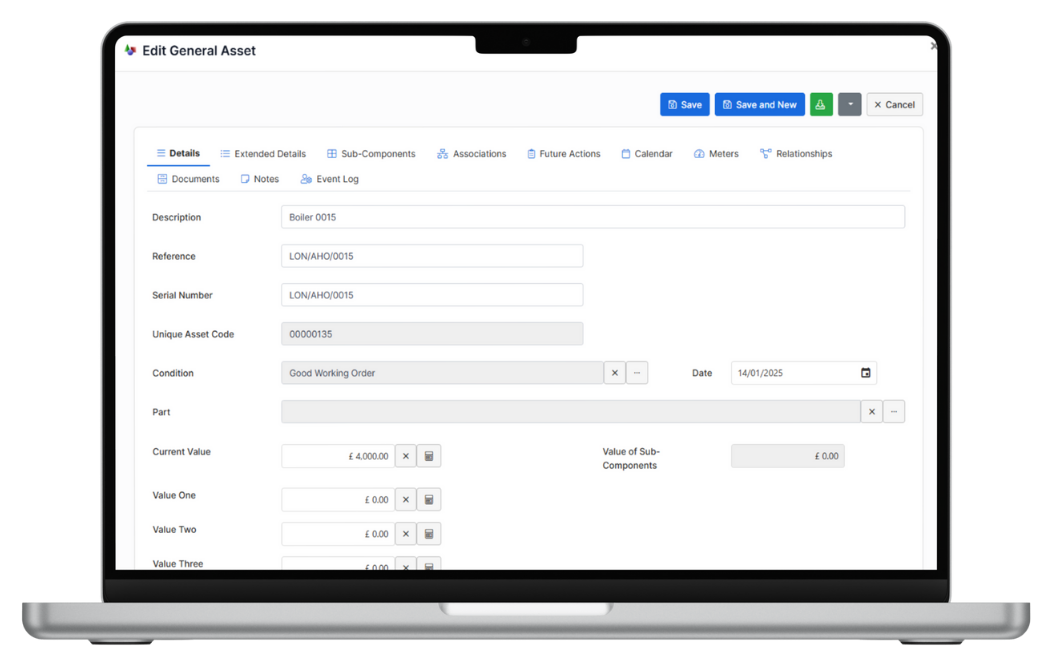Open the calculator next to Value One

click(x=428, y=499)
